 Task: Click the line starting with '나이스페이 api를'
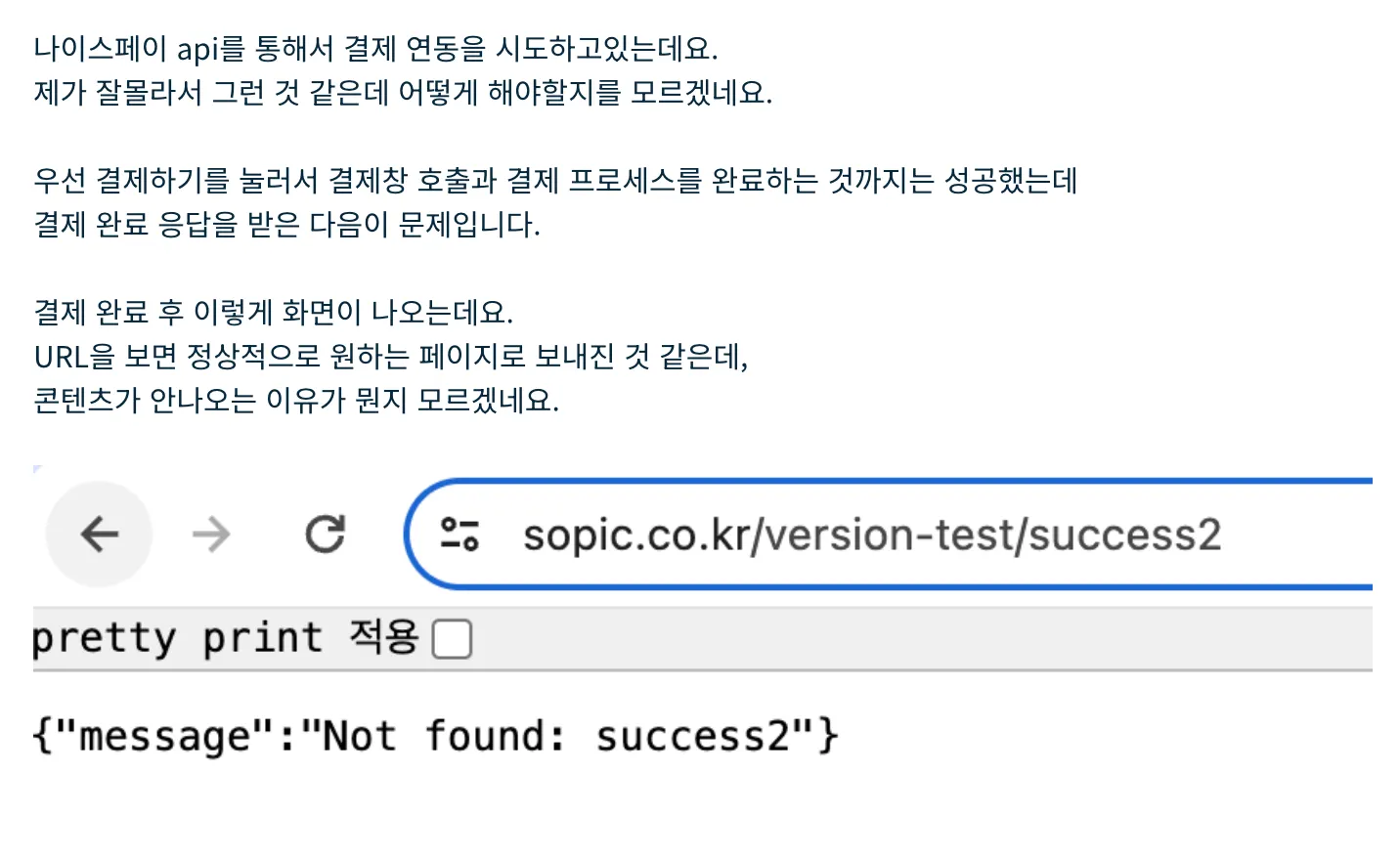375,48
